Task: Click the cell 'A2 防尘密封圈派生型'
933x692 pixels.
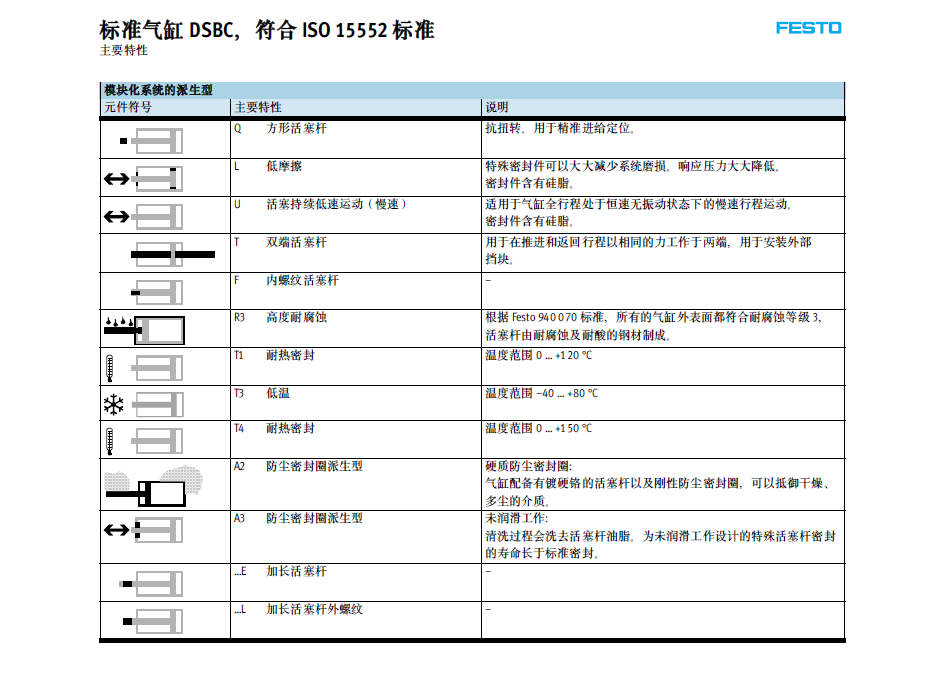Action: point(298,466)
